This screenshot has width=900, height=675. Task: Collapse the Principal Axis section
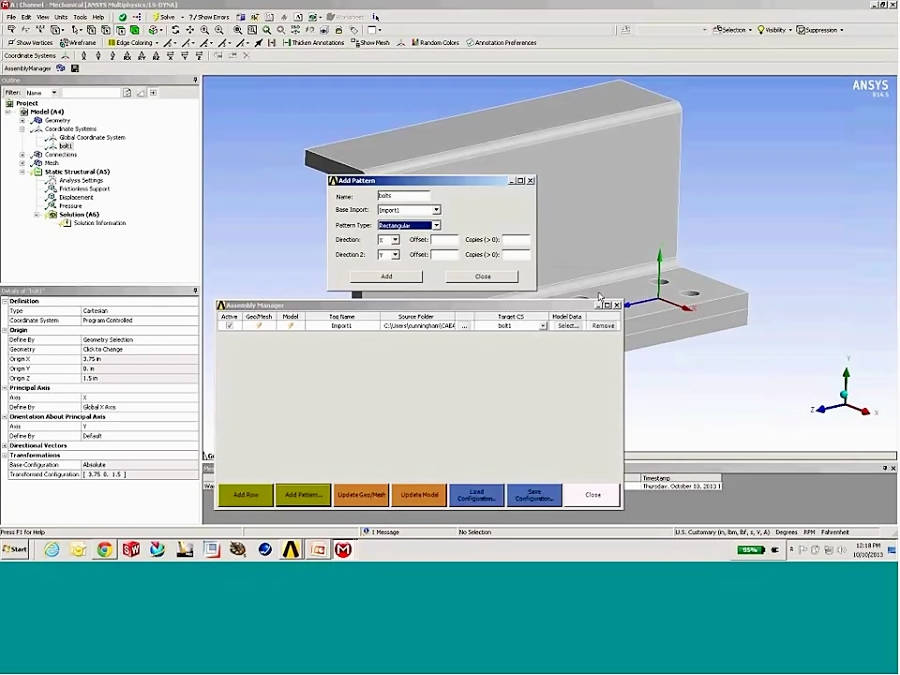5,388
